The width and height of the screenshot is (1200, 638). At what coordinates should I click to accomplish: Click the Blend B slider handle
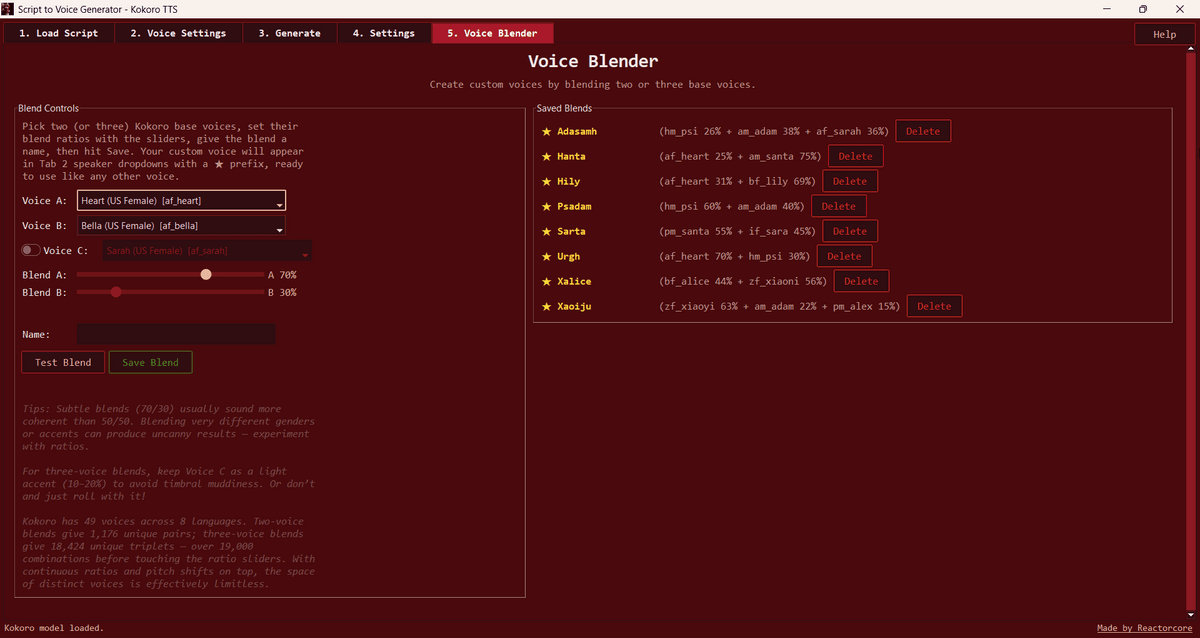pyautogui.click(x=116, y=292)
